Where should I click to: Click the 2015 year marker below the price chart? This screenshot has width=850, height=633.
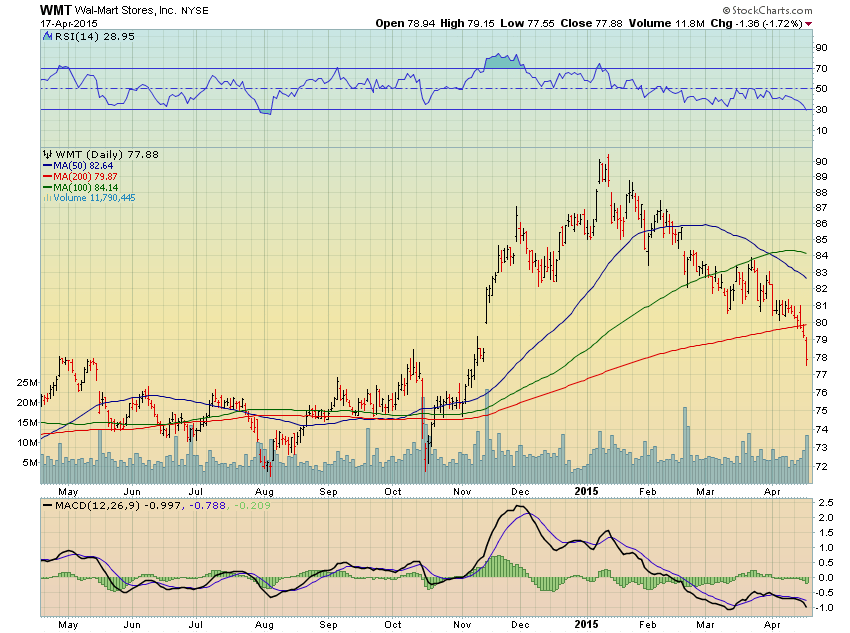(586, 492)
